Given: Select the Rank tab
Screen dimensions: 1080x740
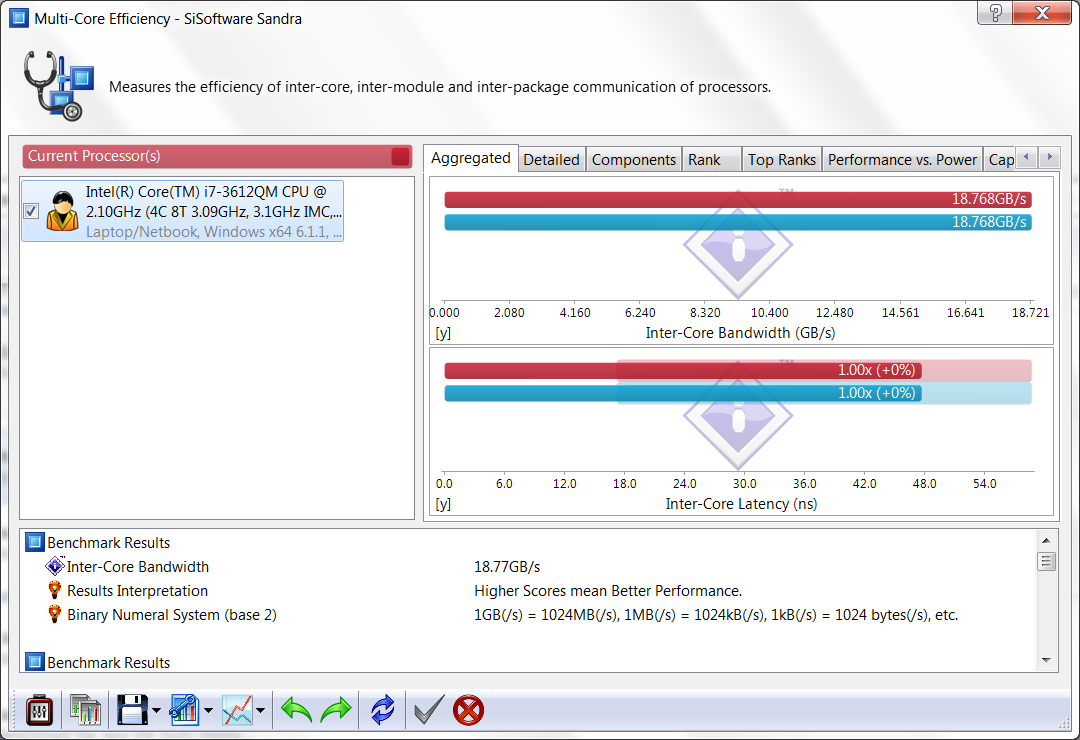Looking at the screenshot, I should (x=712, y=160).
